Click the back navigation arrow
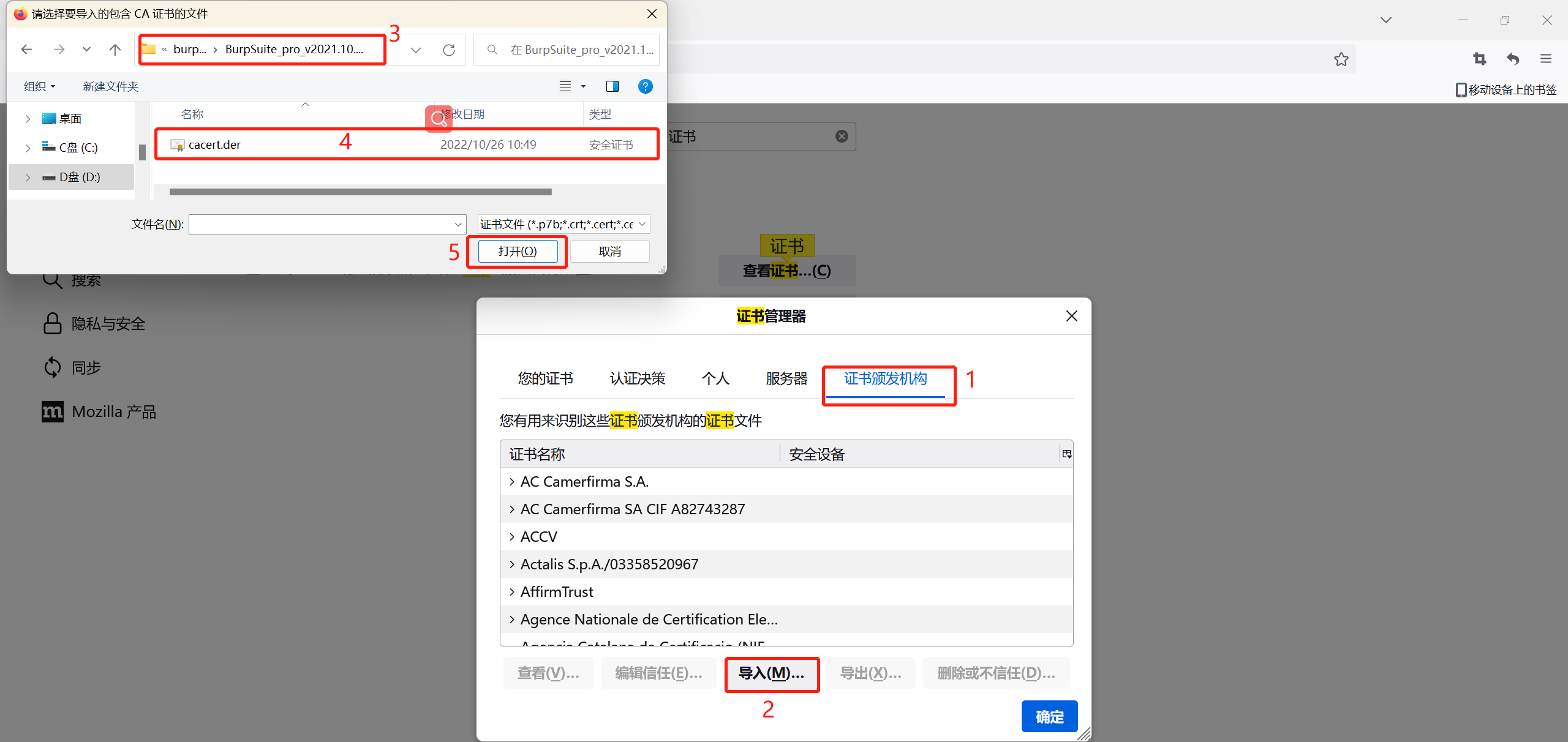Screen dimensions: 1568x742 (26, 50)
